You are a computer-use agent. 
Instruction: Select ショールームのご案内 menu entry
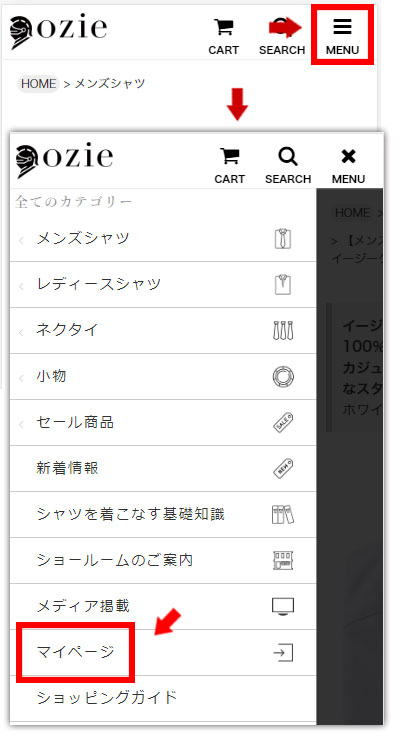point(163,560)
